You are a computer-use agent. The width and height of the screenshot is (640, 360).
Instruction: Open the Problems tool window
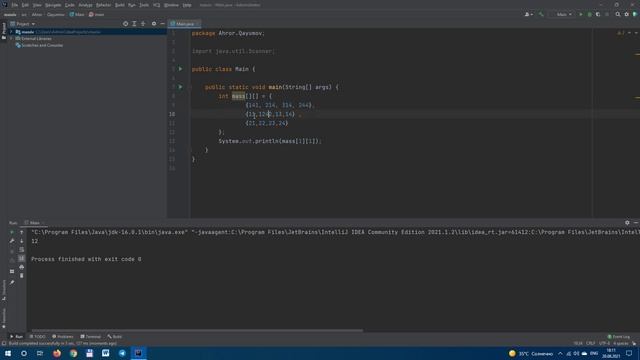(x=63, y=337)
